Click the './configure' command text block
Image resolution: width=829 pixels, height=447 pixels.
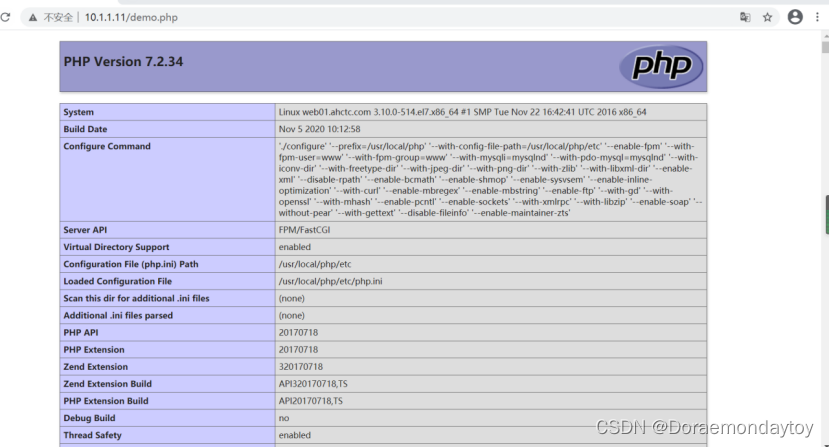click(490, 179)
